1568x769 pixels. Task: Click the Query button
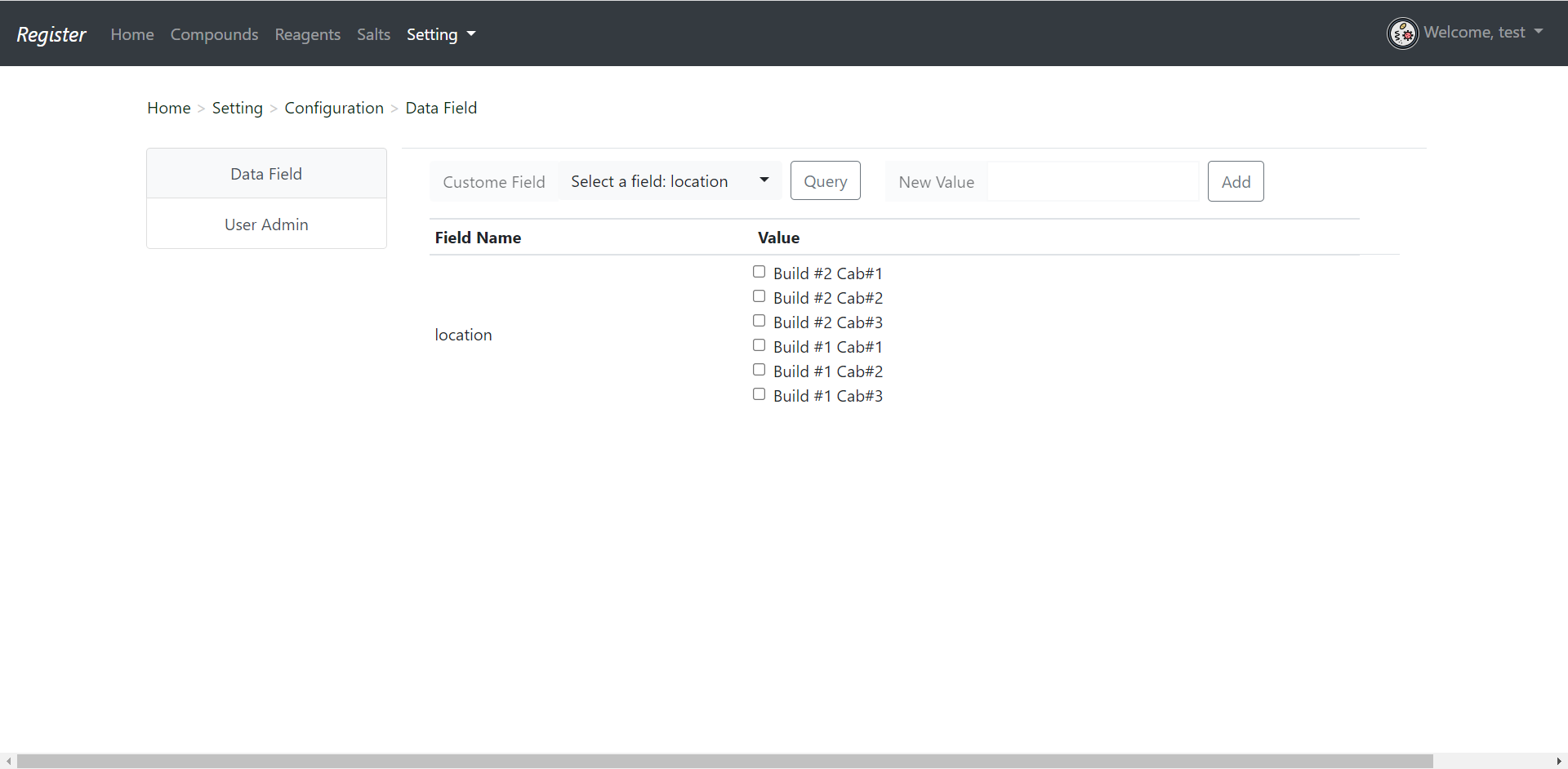pyautogui.click(x=826, y=181)
